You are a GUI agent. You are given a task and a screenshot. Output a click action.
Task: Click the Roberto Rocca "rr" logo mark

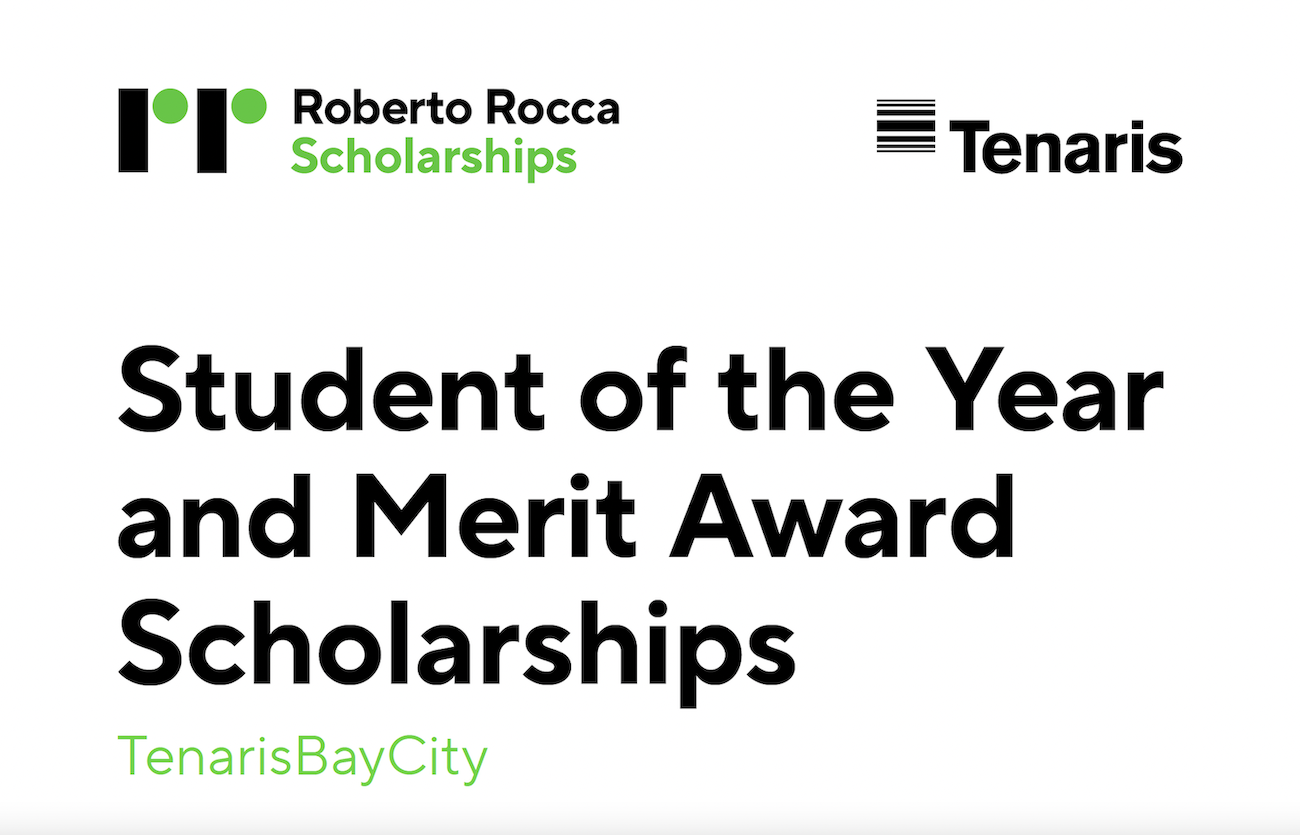point(192,130)
